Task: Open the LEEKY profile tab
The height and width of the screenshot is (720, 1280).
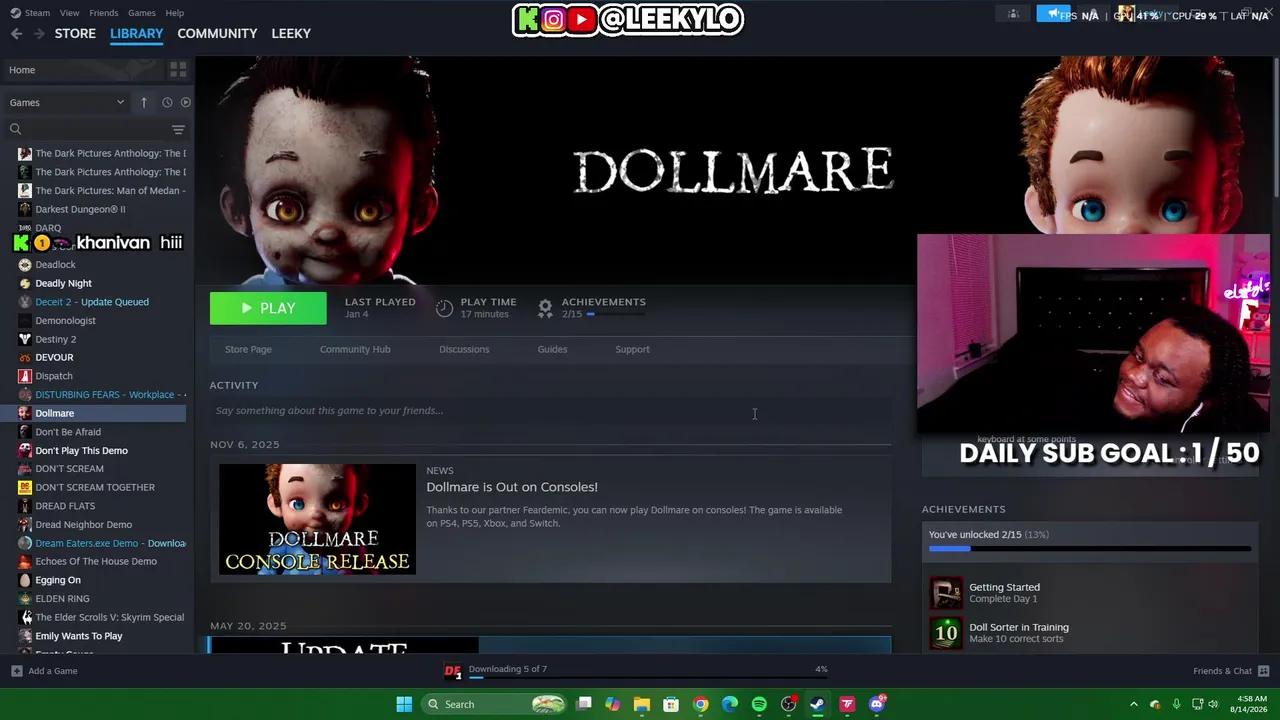Action: point(291,33)
